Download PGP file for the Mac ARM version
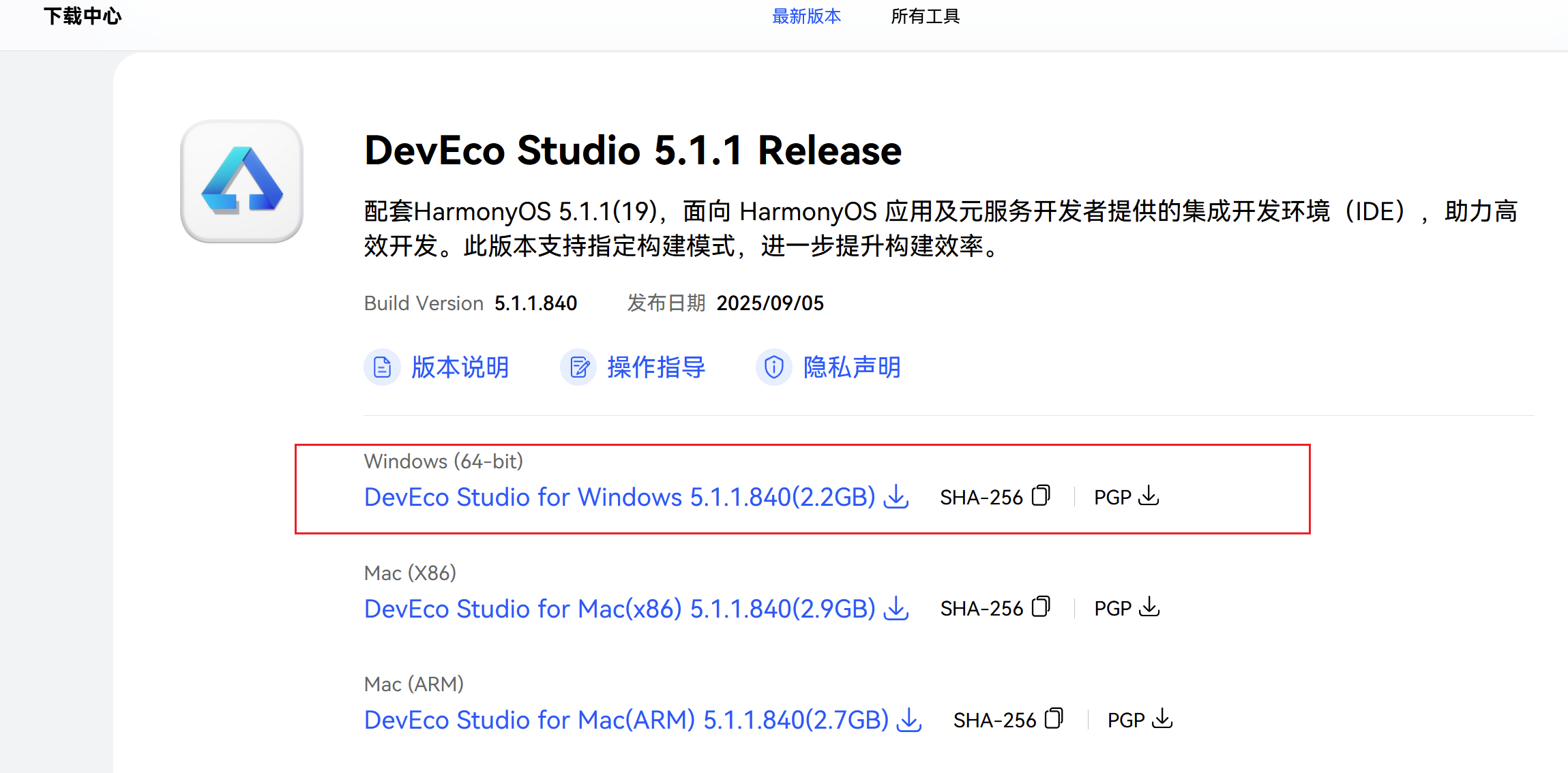Viewport: 1568px width, 773px height. click(x=1162, y=718)
